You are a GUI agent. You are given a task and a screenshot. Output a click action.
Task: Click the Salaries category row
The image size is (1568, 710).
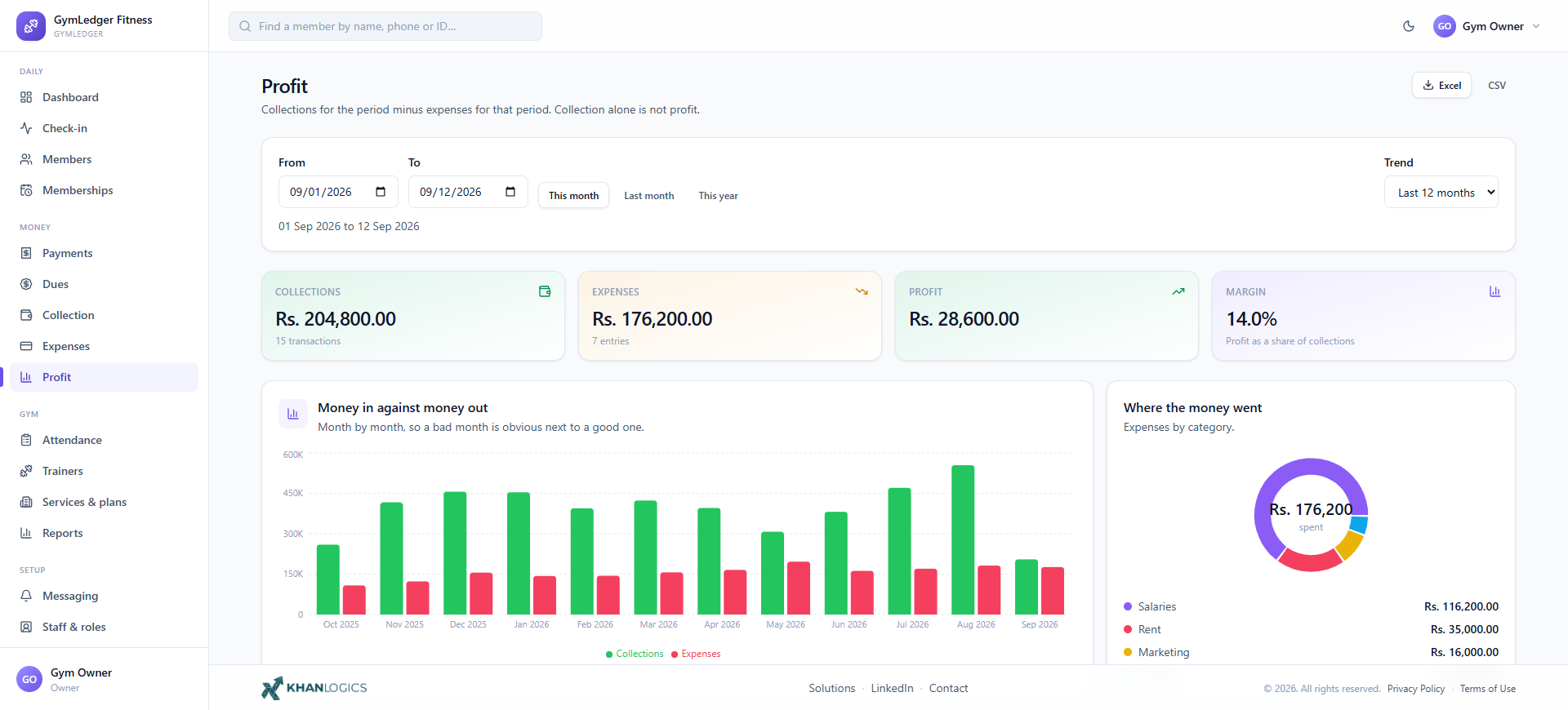(1311, 606)
